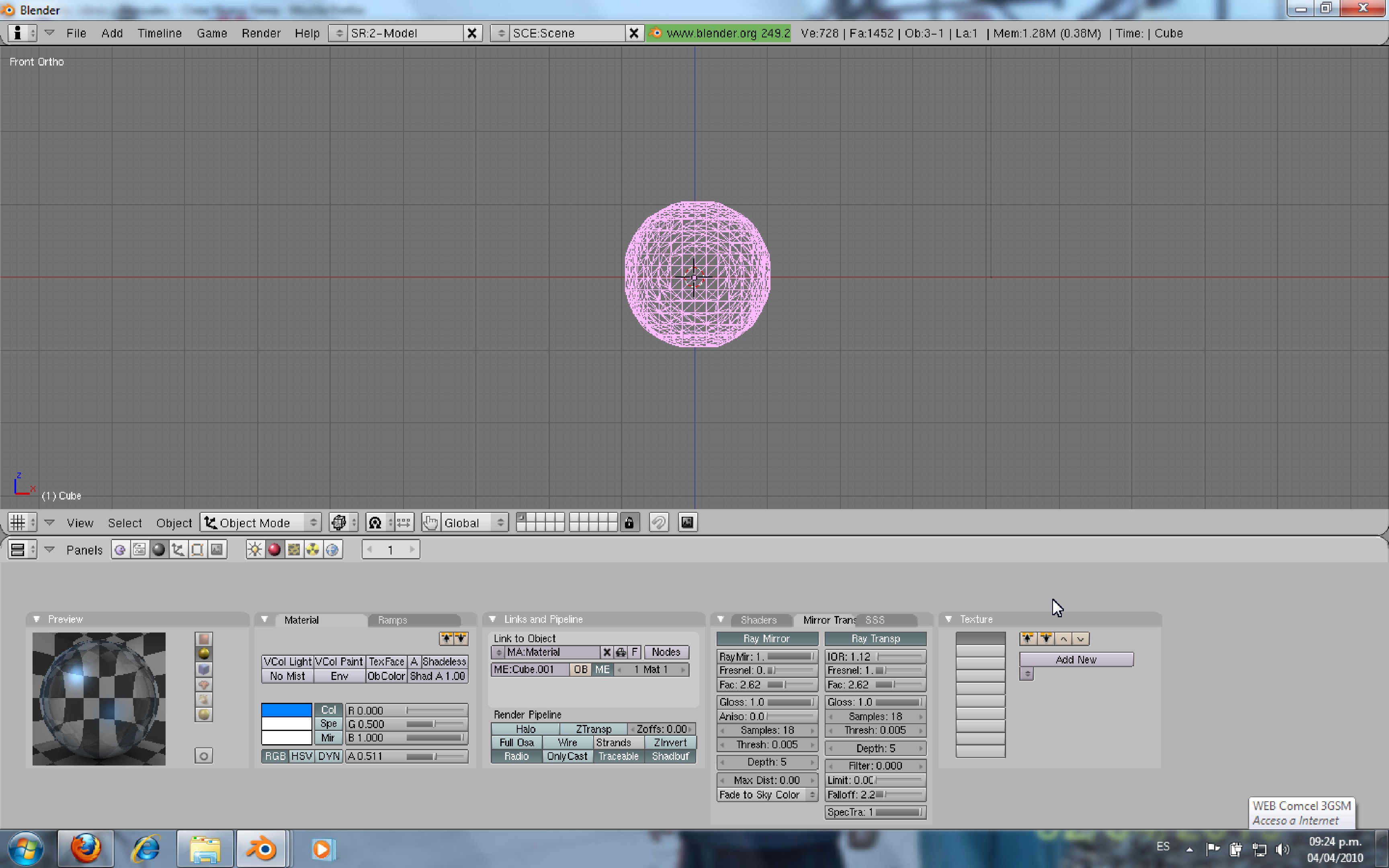Screen dimensions: 1389x868
Task: Switch to Blender application in taskbar
Action: point(262,848)
